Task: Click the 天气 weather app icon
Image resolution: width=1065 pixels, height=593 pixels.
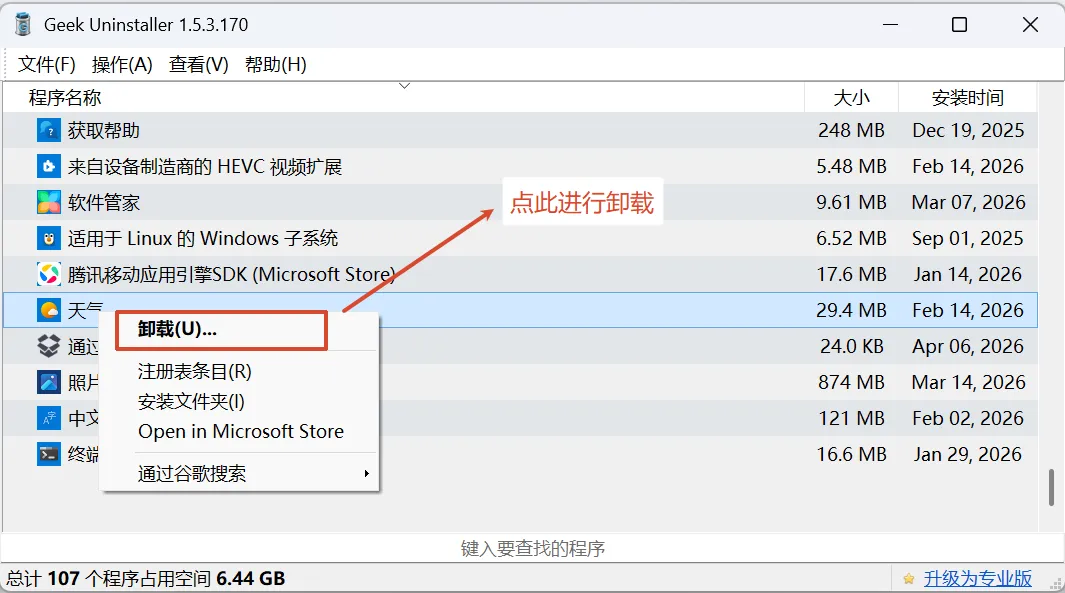Action: coord(49,310)
